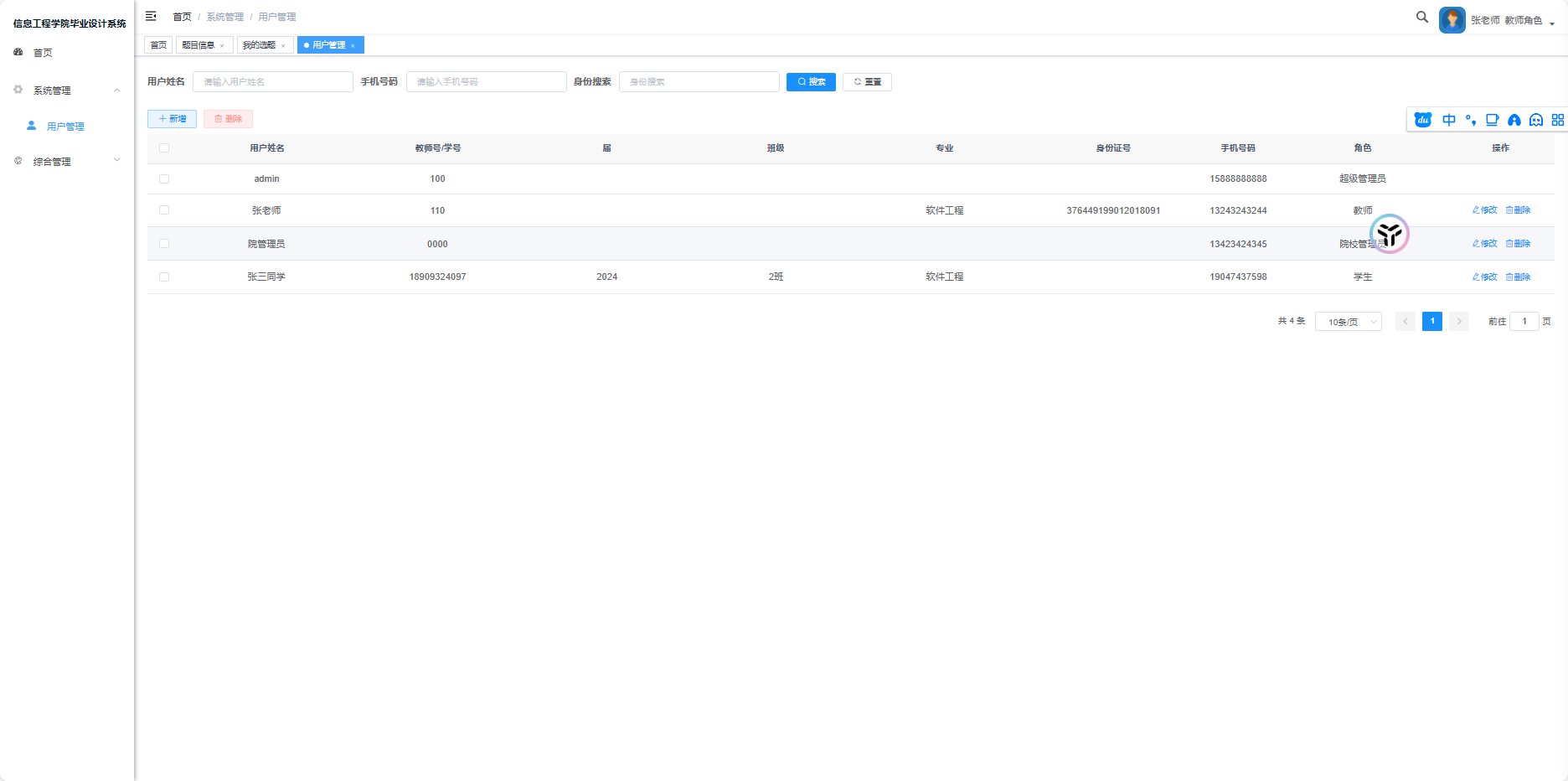
Task: Click 删除 for 院管理员
Action: [1518, 244]
